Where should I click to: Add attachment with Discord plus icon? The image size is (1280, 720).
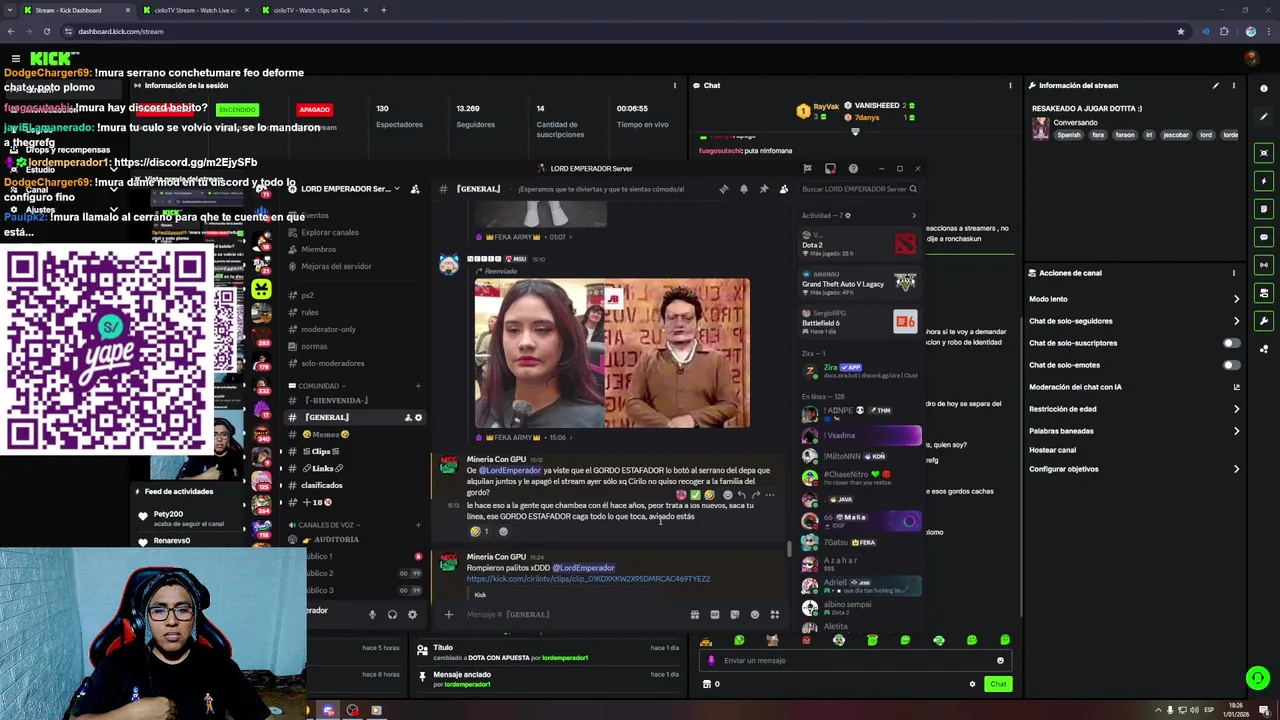(x=449, y=615)
